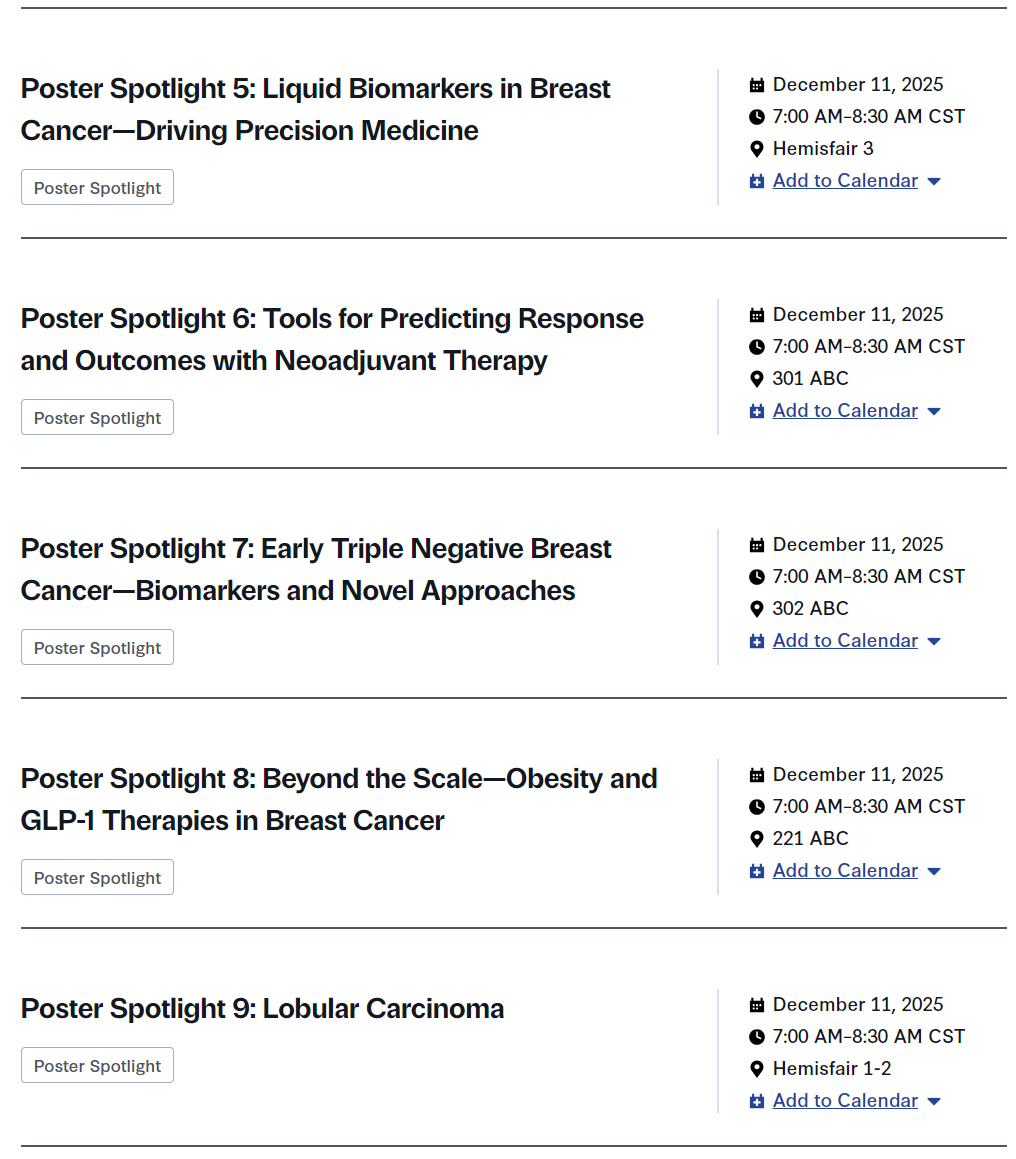This screenshot has height=1159, width=1016.
Task: Select Poster Spotlight tag under Lobular Carcinoma
Action: click(x=97, y=1066)
